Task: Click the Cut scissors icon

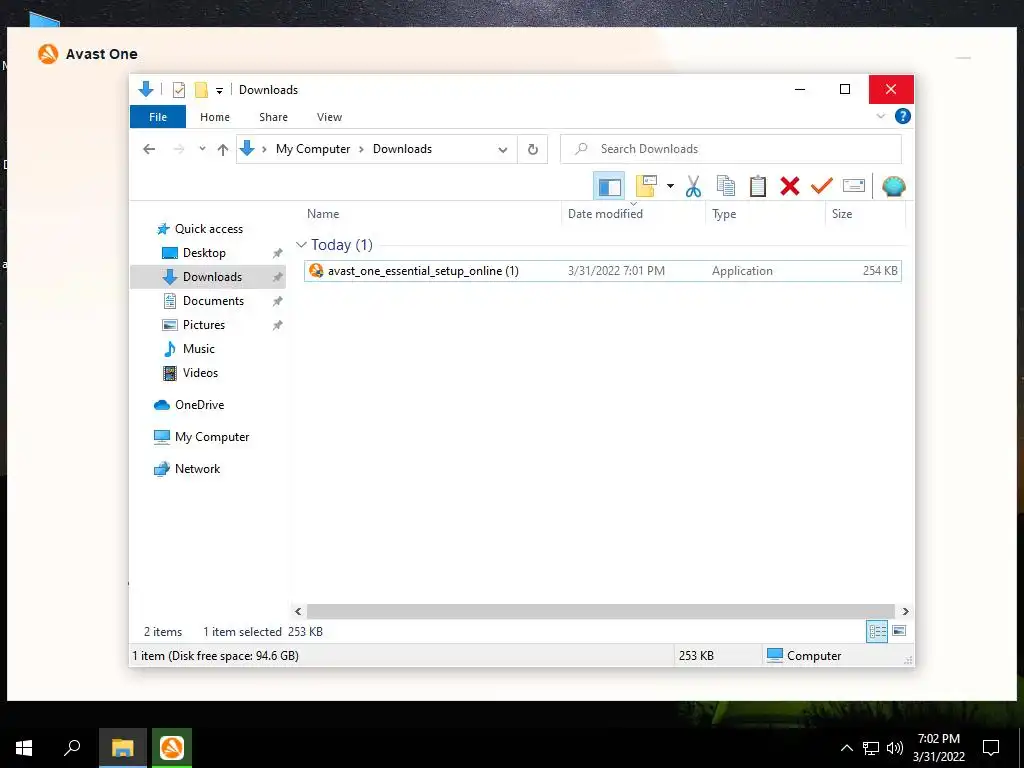Action: 693,186
